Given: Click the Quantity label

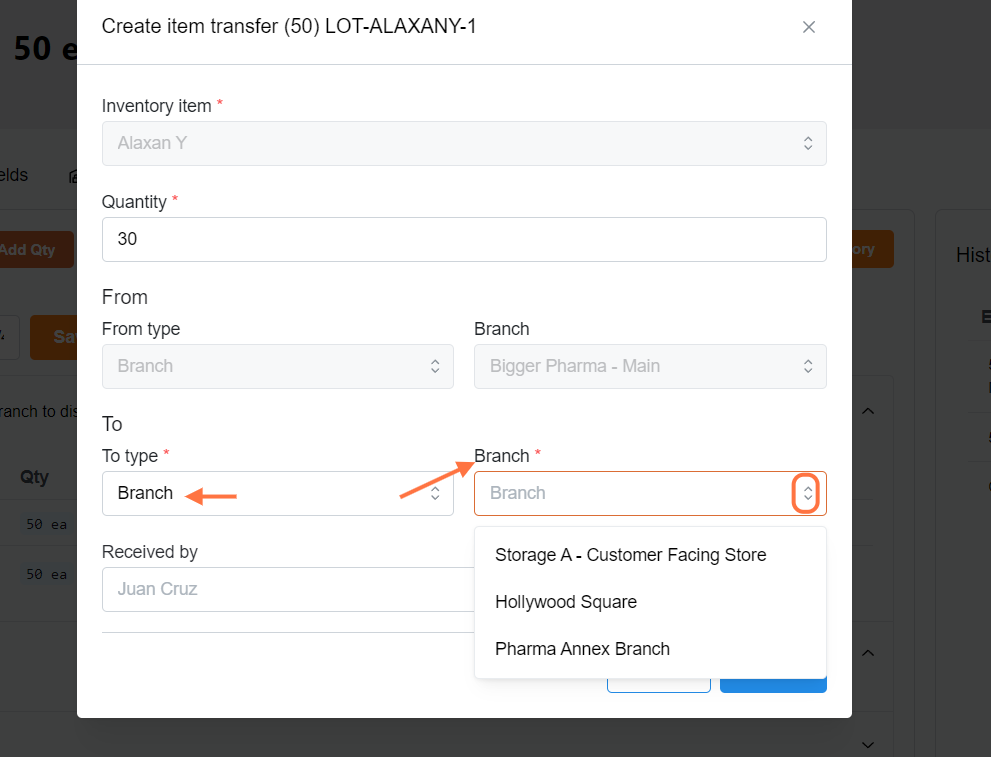Looking at the screenshot, I should tap(134, 202).
